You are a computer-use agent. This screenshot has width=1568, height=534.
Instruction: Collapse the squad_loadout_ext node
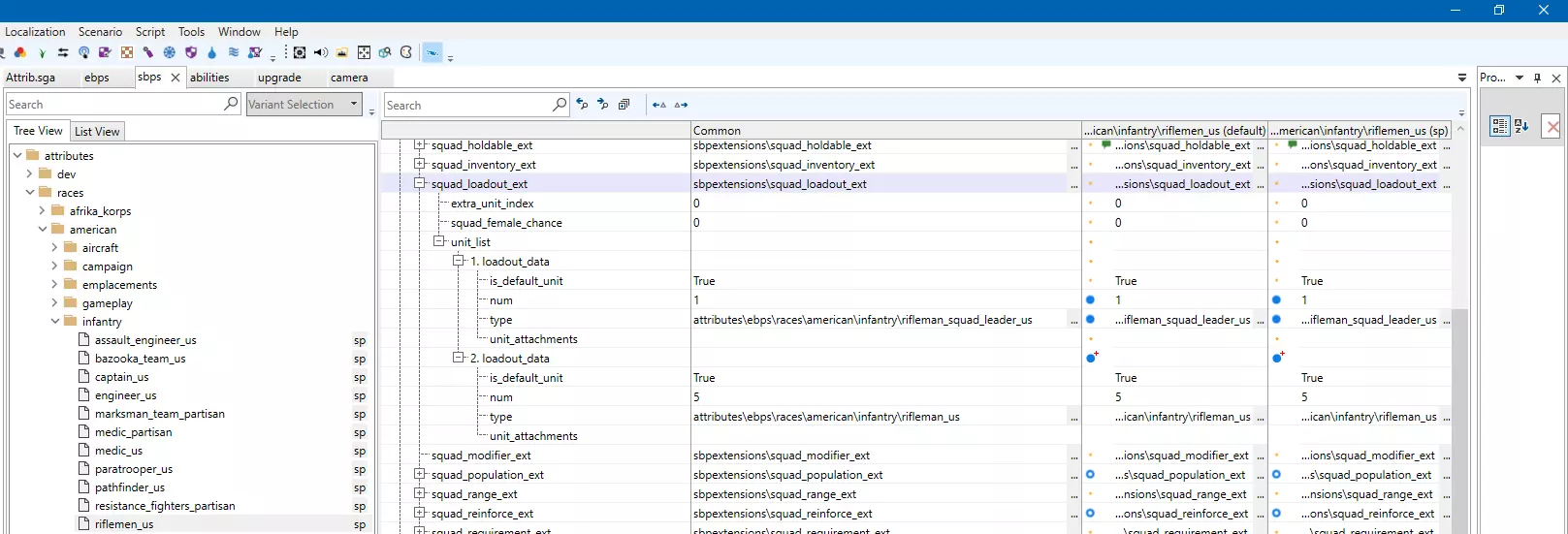point(420,183)
